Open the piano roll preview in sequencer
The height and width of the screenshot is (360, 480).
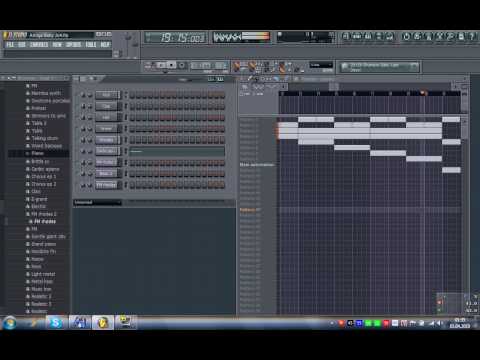click(x=177, y=151)
